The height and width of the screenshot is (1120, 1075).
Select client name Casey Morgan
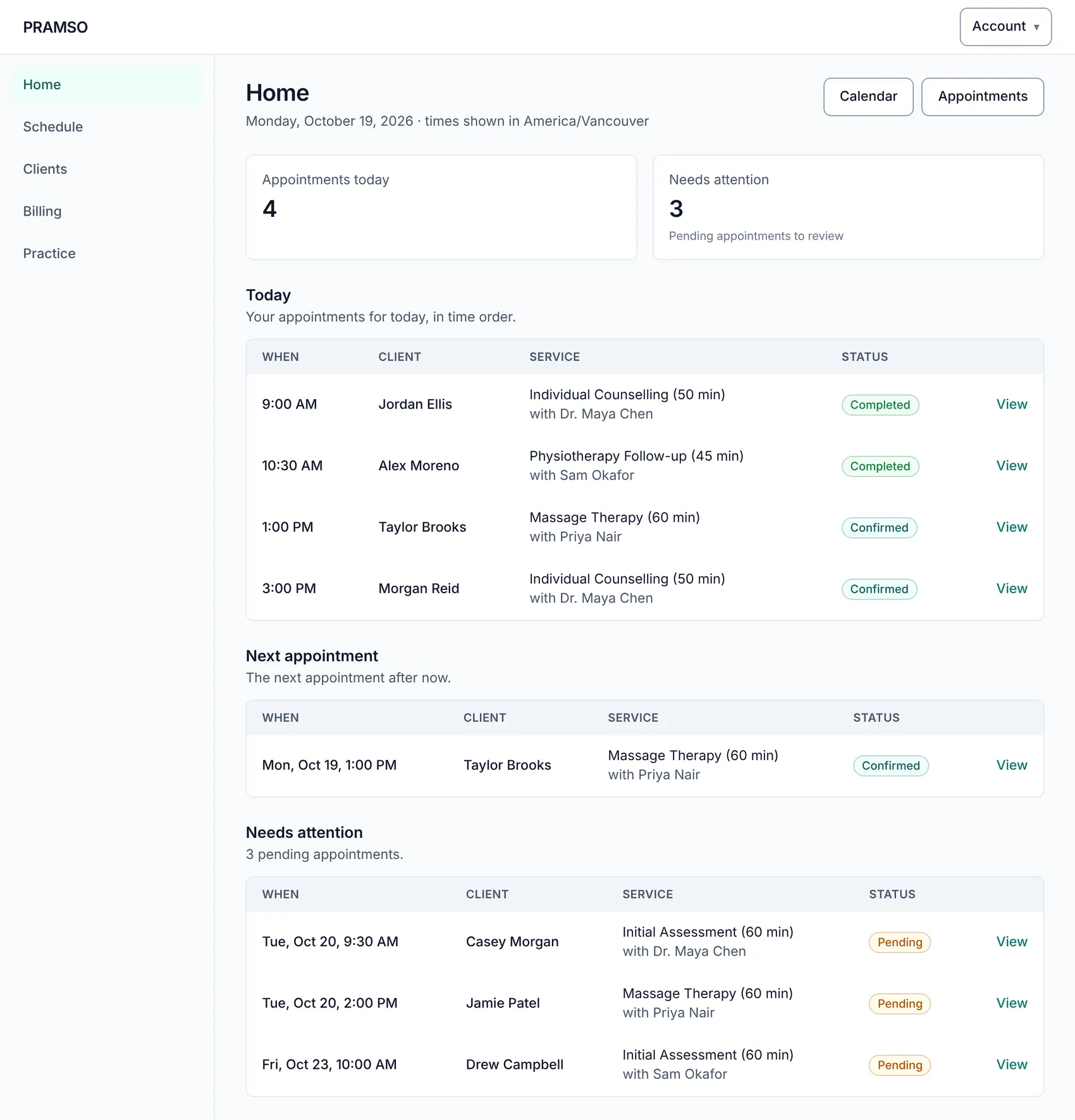(512, 941)
